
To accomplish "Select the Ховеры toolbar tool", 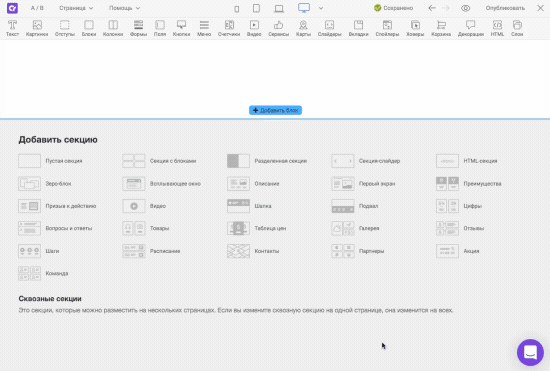I will 415,28.
